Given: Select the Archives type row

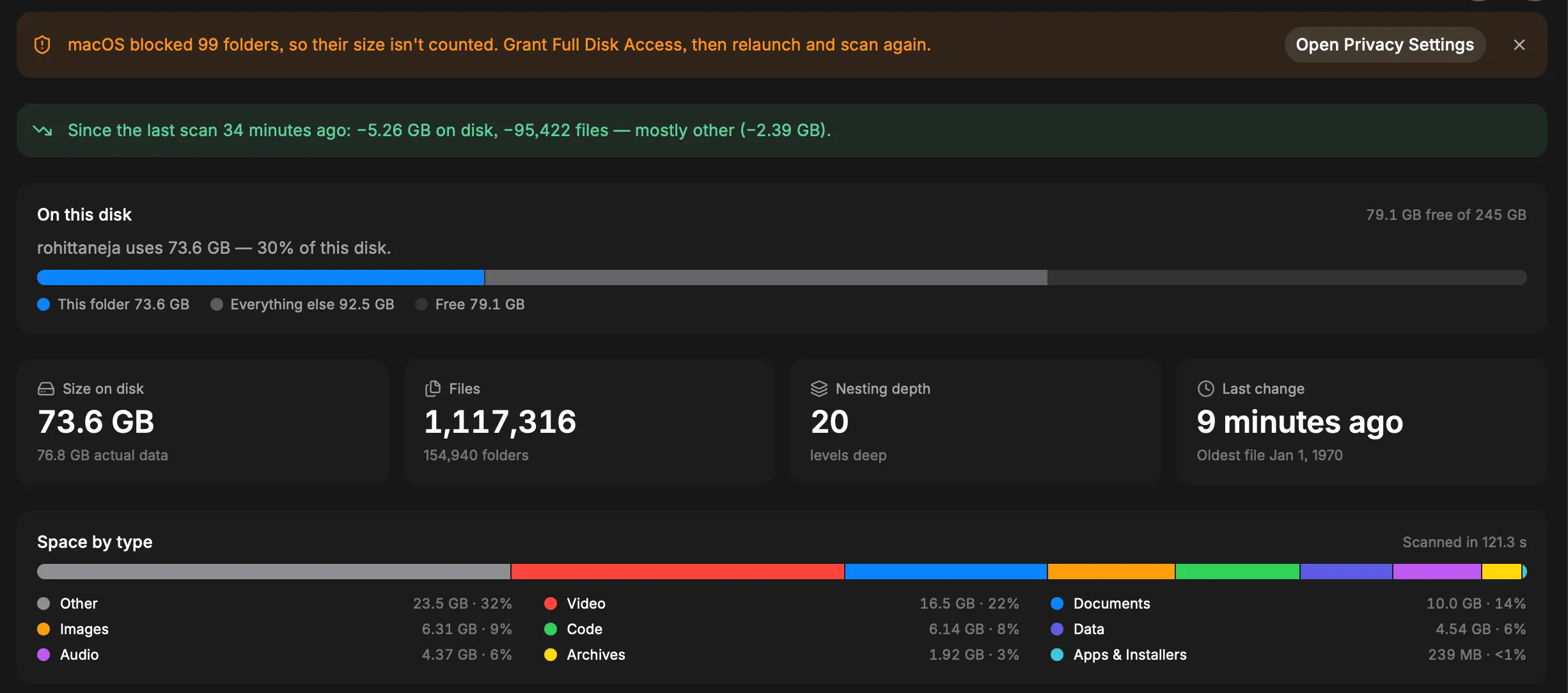Looking at the screenshot, I should (x=781, y=655).
